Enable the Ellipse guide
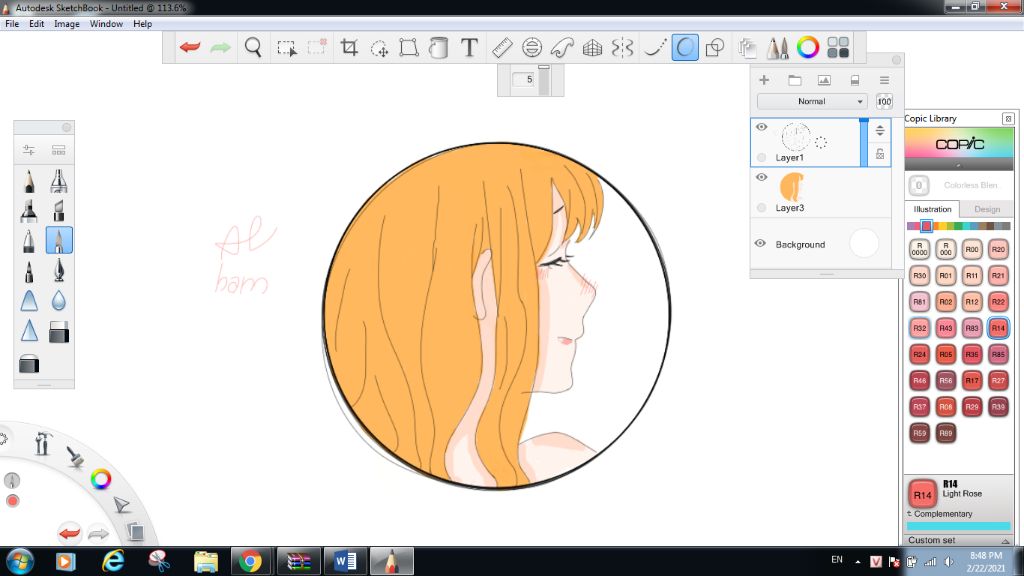1024x576 pixels. coord(532,48)
